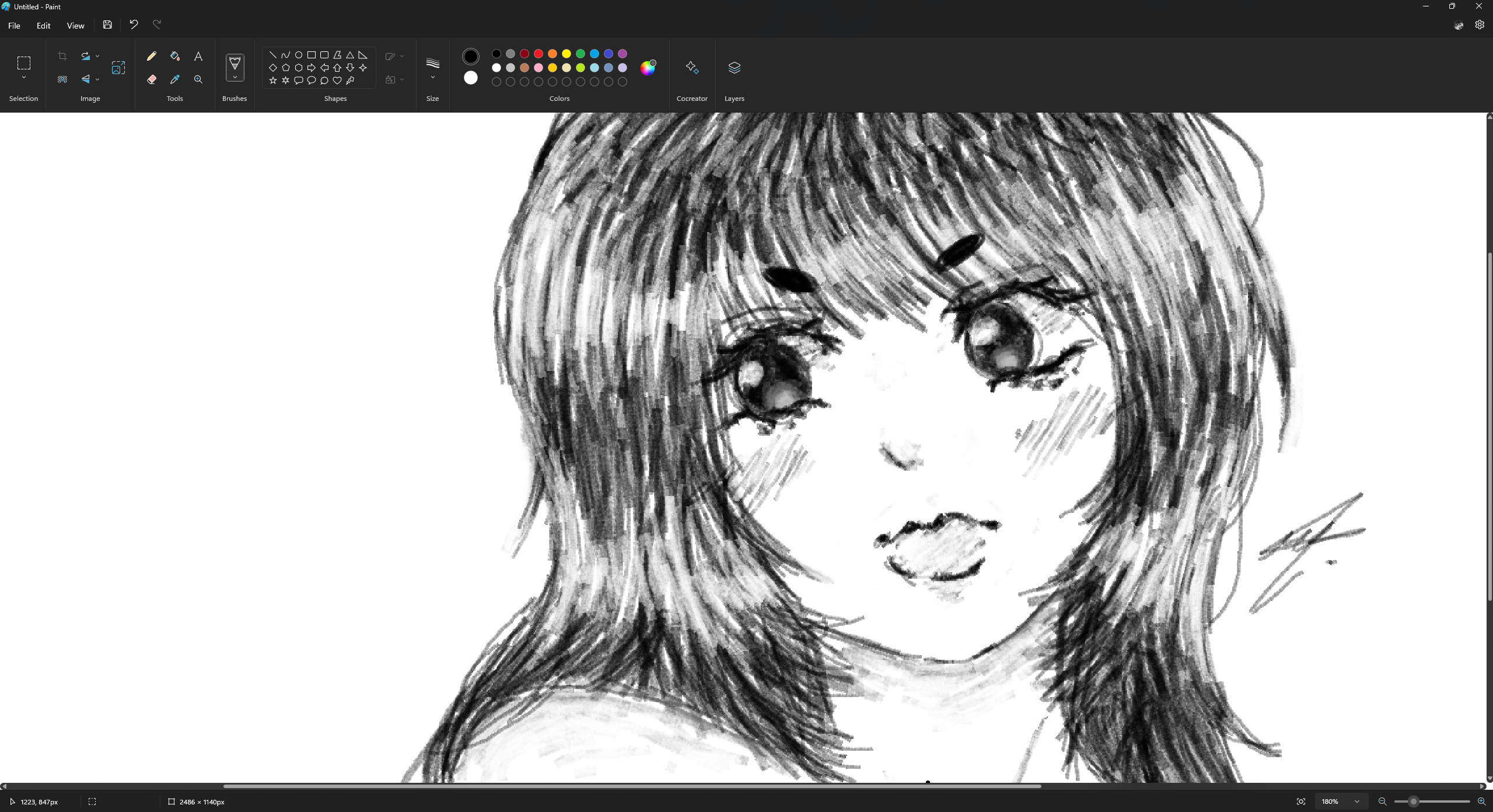
Task: Select the Eraser tool
Action: tap(152, 79)
